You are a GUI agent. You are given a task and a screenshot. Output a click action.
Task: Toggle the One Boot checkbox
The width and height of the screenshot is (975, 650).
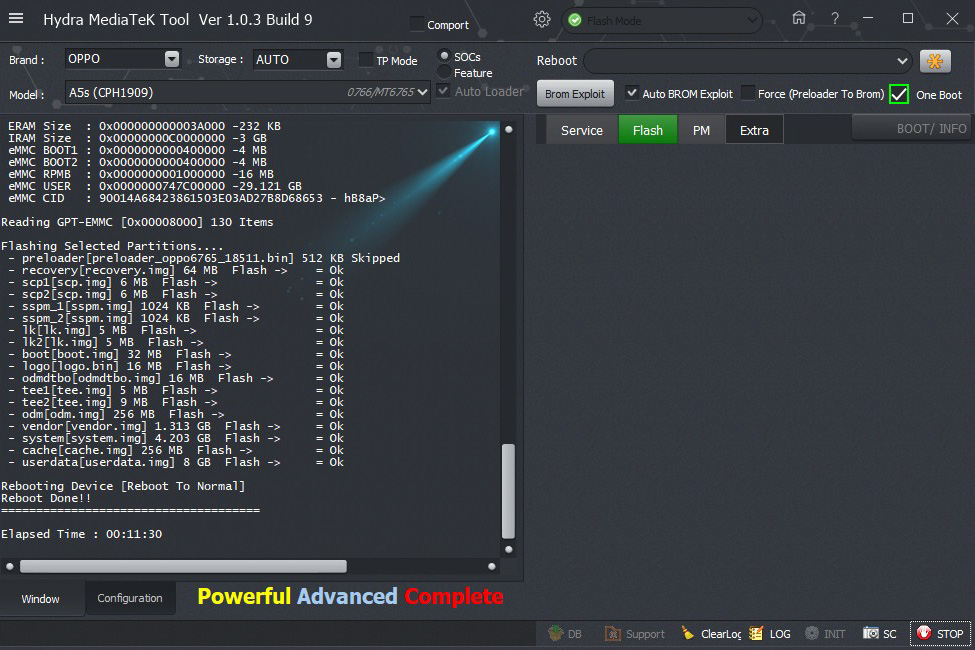(x=899, y=95)
